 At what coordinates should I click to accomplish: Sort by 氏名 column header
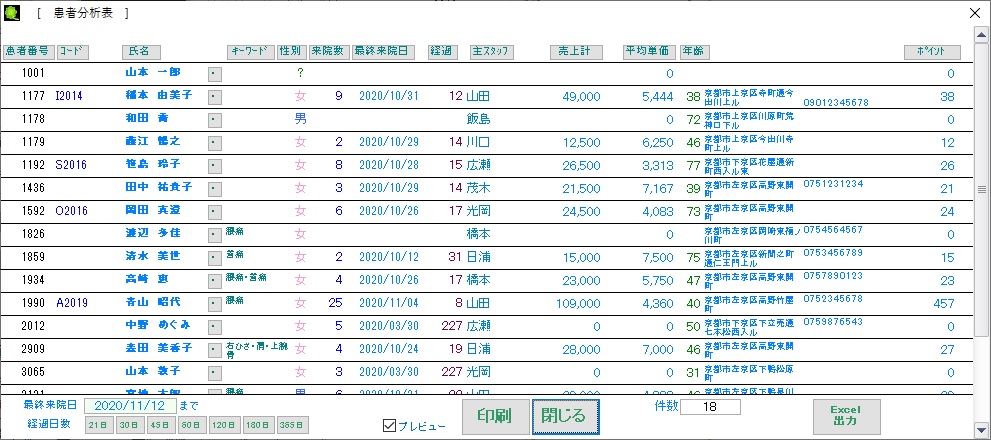click(142, 52)
